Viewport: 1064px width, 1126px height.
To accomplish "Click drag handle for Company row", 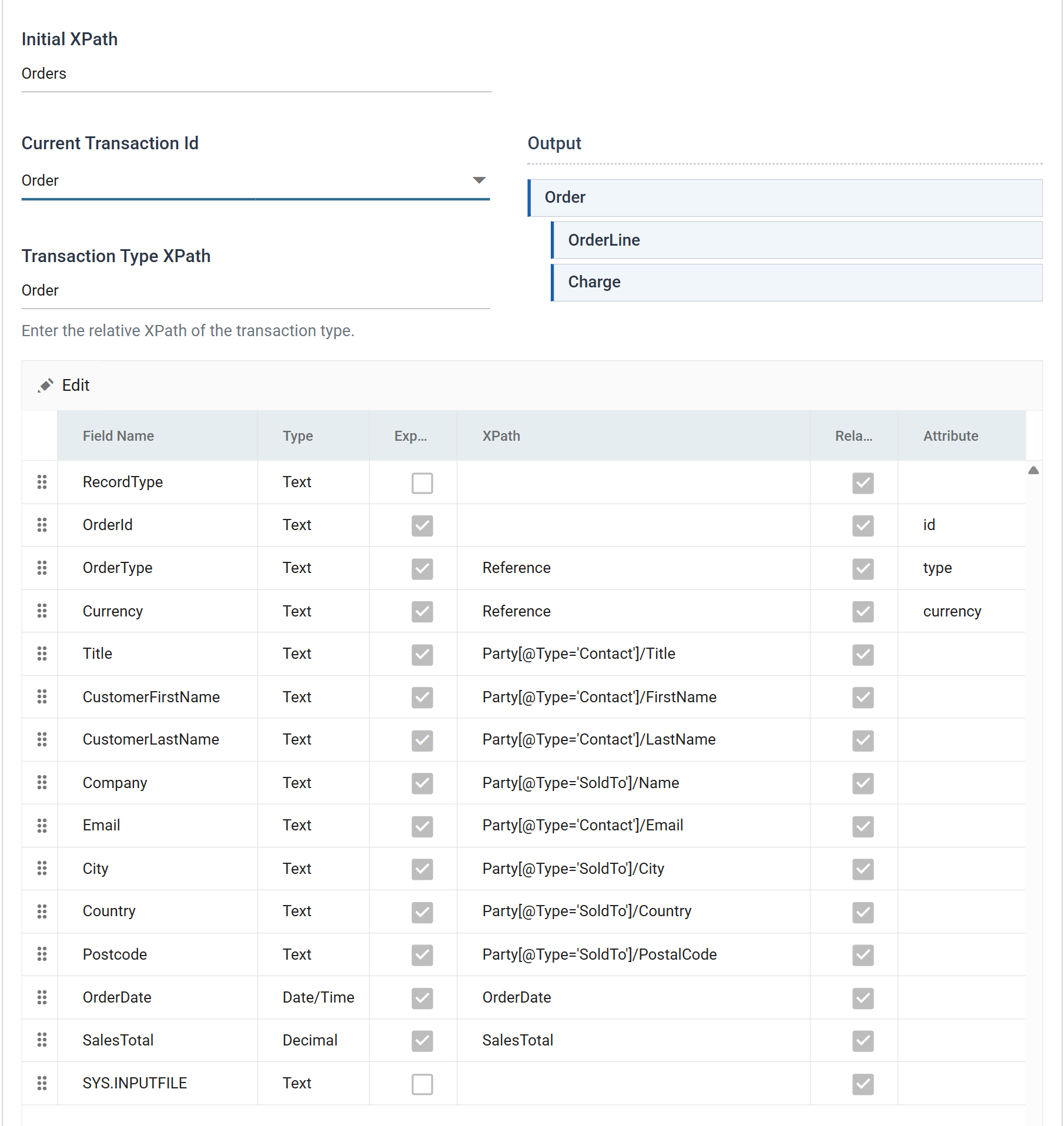I will coord(42,782).
